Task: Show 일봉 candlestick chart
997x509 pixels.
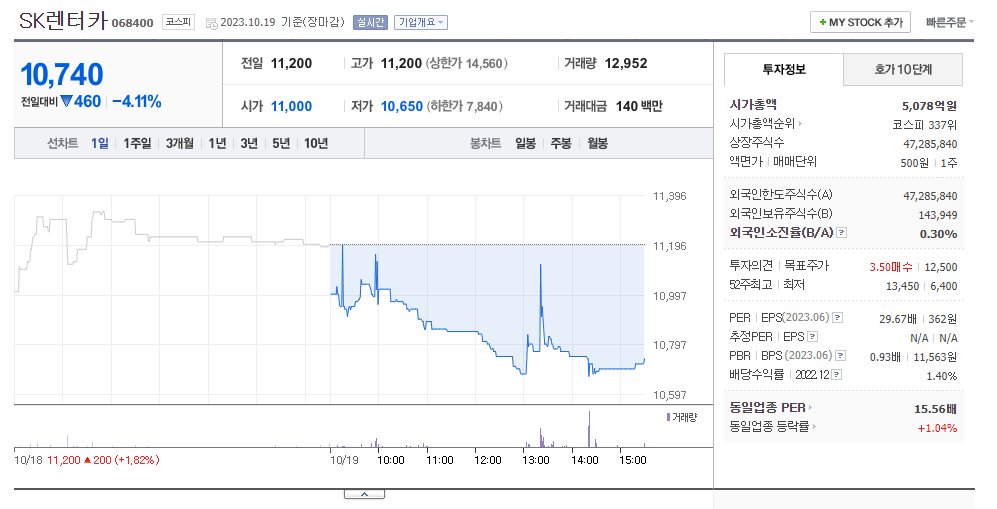Action: (x=525, y=143)
